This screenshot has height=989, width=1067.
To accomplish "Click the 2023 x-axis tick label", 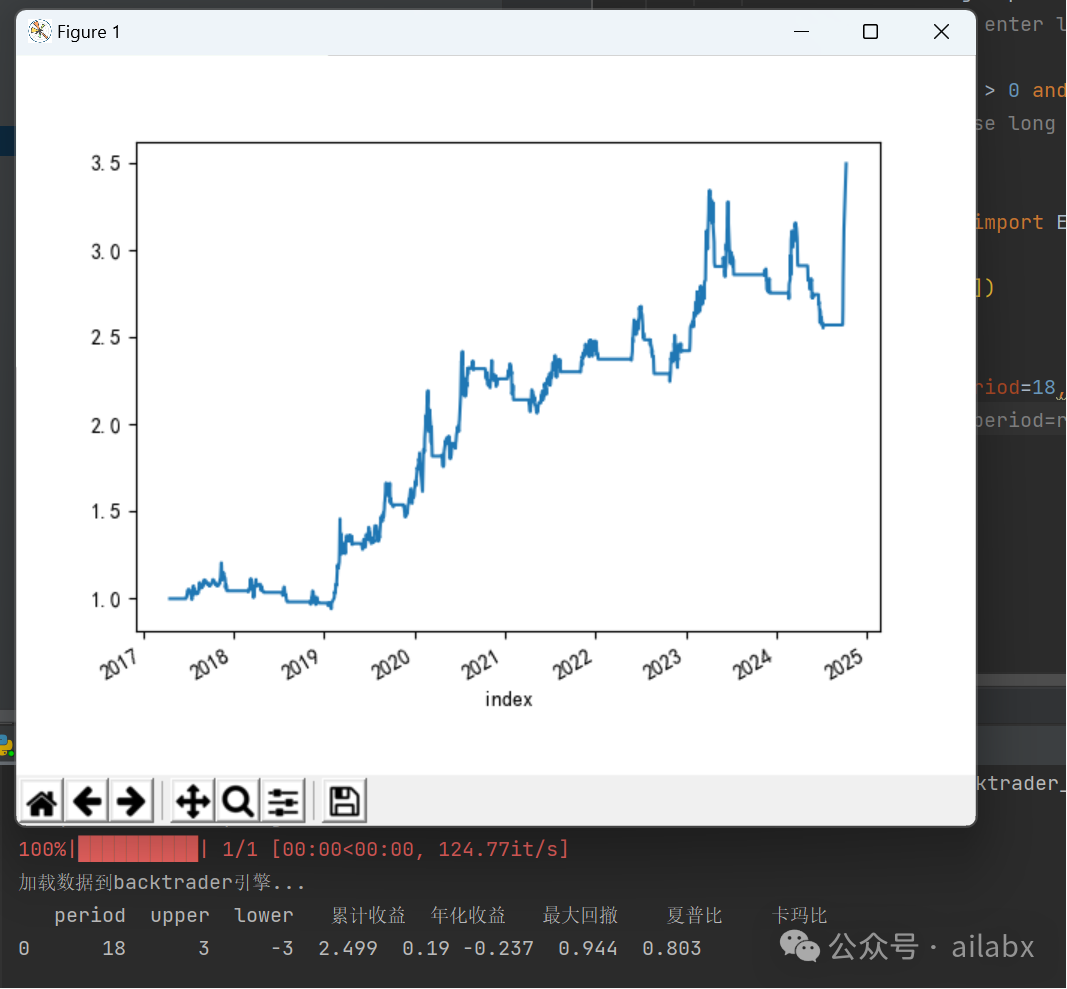I will [661, 663].
